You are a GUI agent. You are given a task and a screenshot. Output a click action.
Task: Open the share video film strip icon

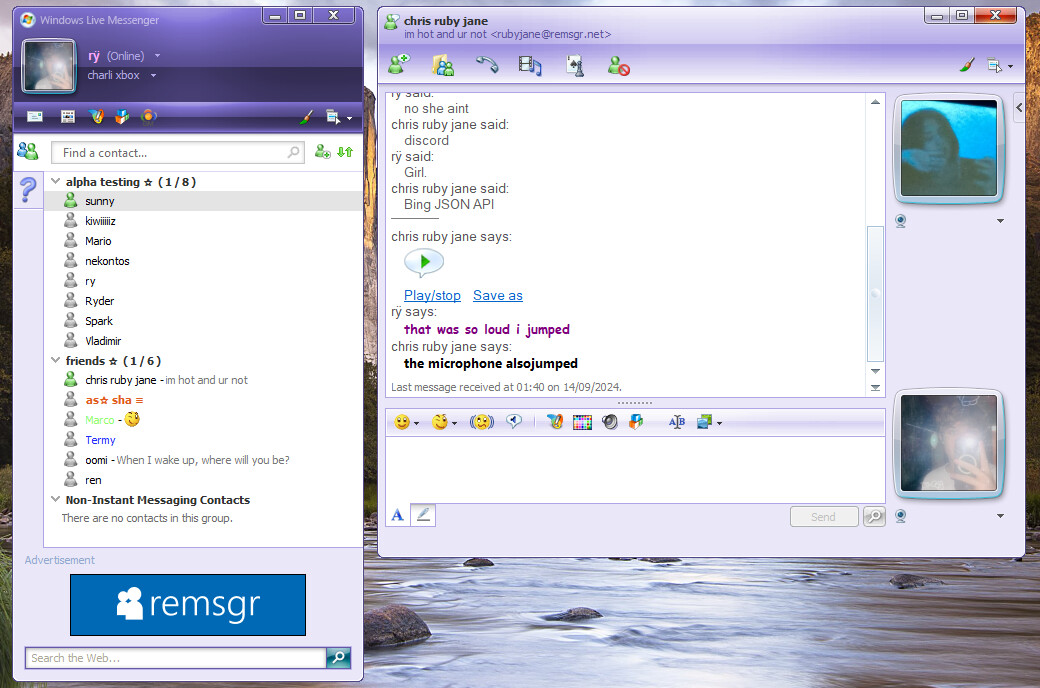point(530,66)
